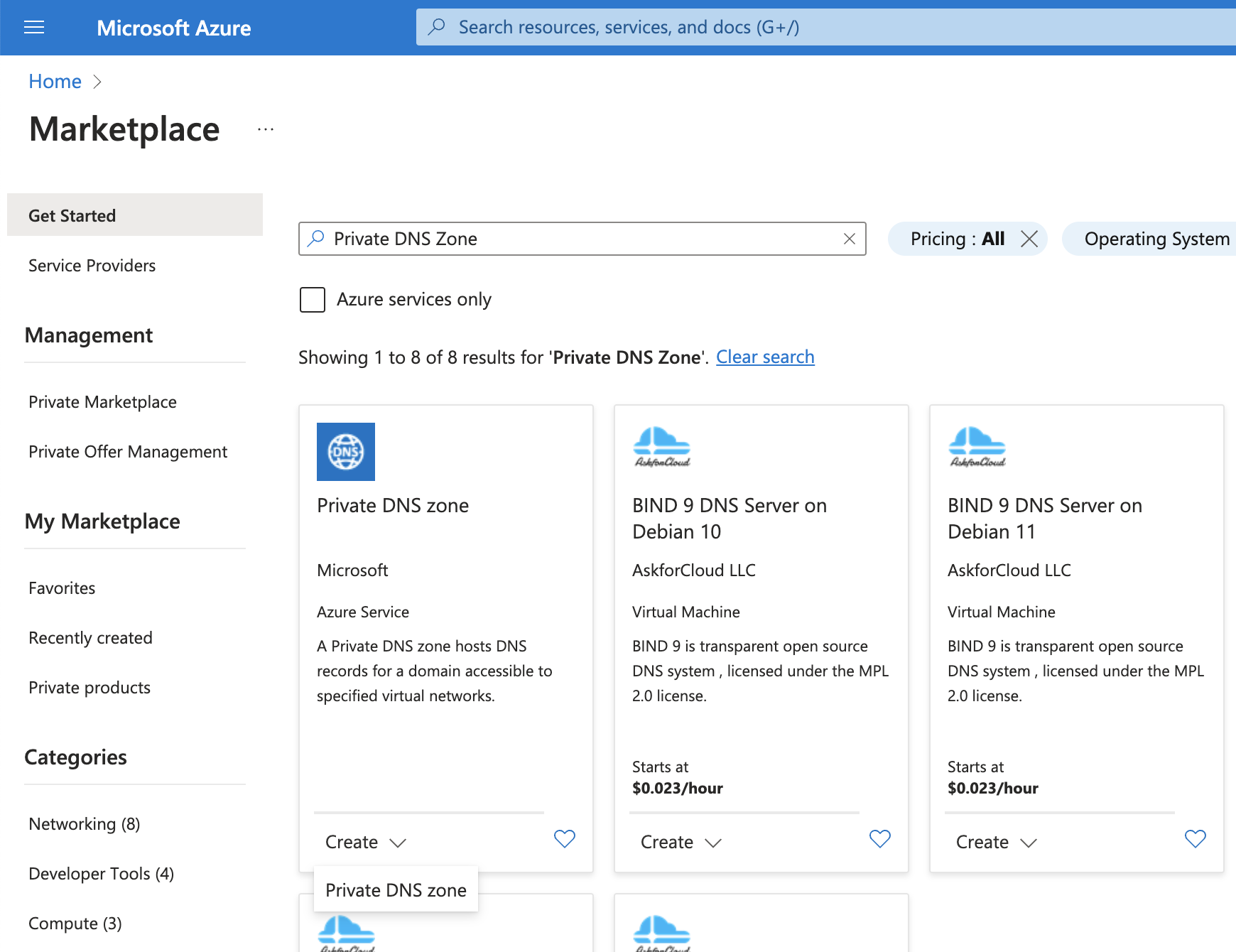1236x952 pixels.
Task: Open the Marketplace ellipsis more options
Action: point(266,129)
